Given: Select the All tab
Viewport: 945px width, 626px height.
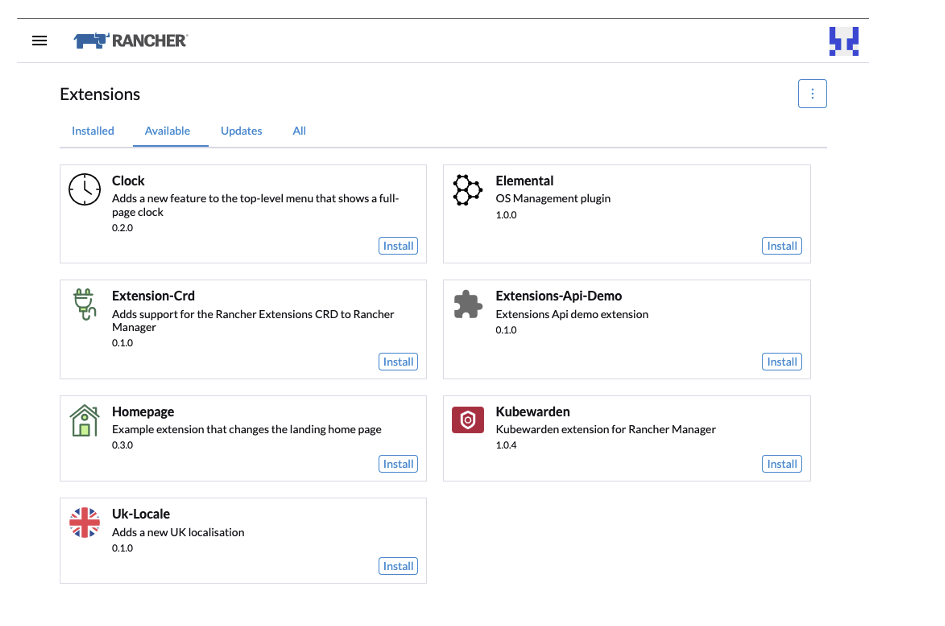Looking at the screenshot, I should click(x=299, y=131).
